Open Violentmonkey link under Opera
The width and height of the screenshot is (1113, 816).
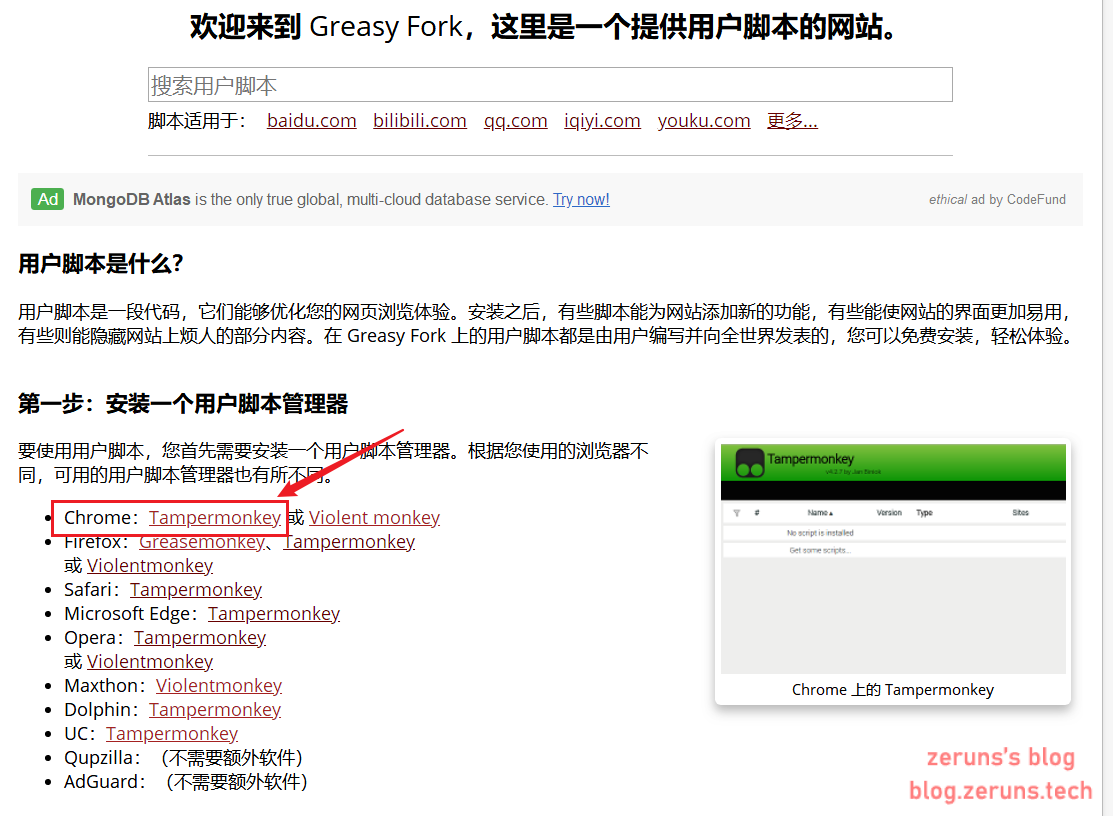(150, 661)
